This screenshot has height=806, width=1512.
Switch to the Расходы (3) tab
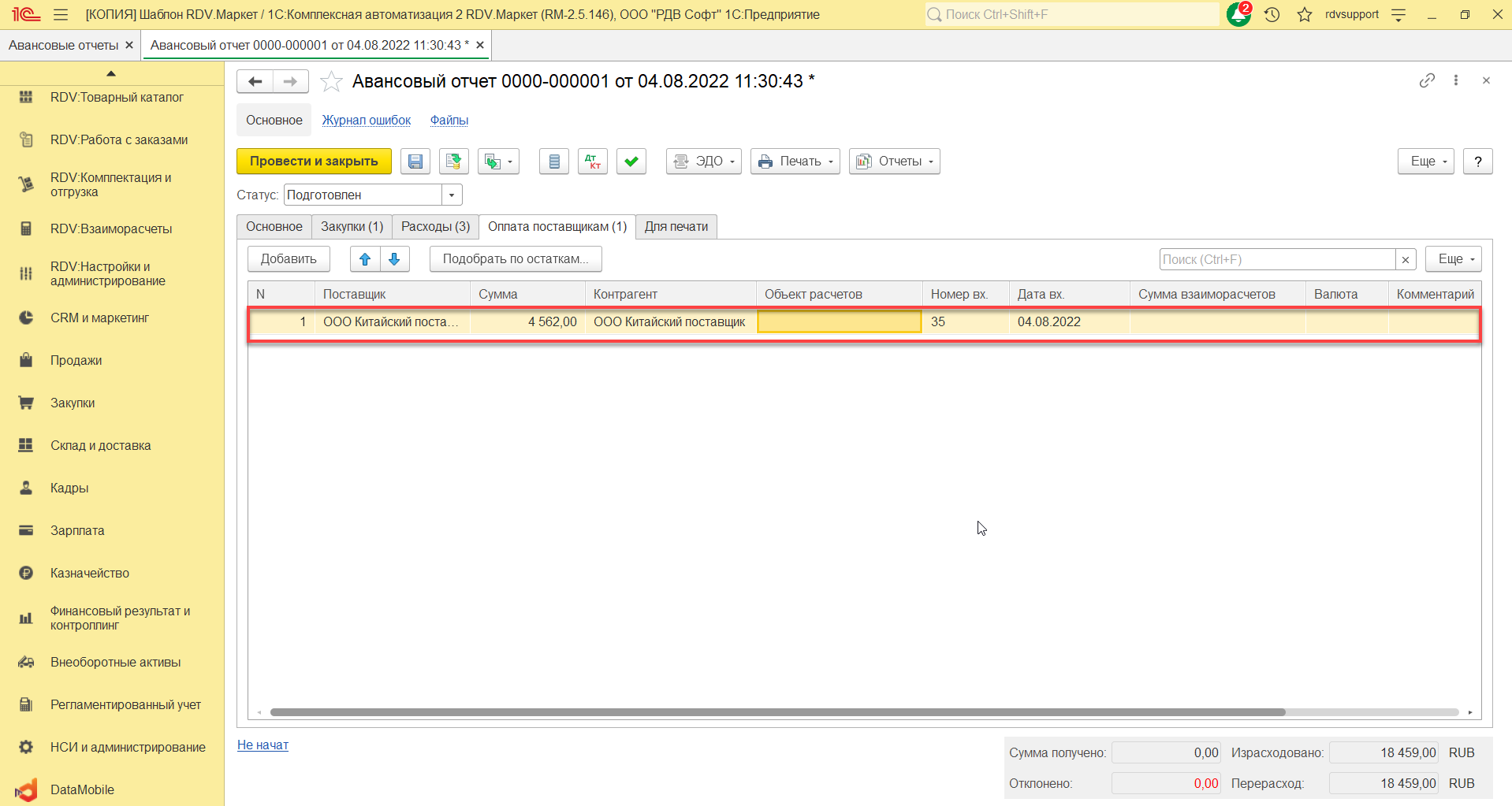coord(435,227)
